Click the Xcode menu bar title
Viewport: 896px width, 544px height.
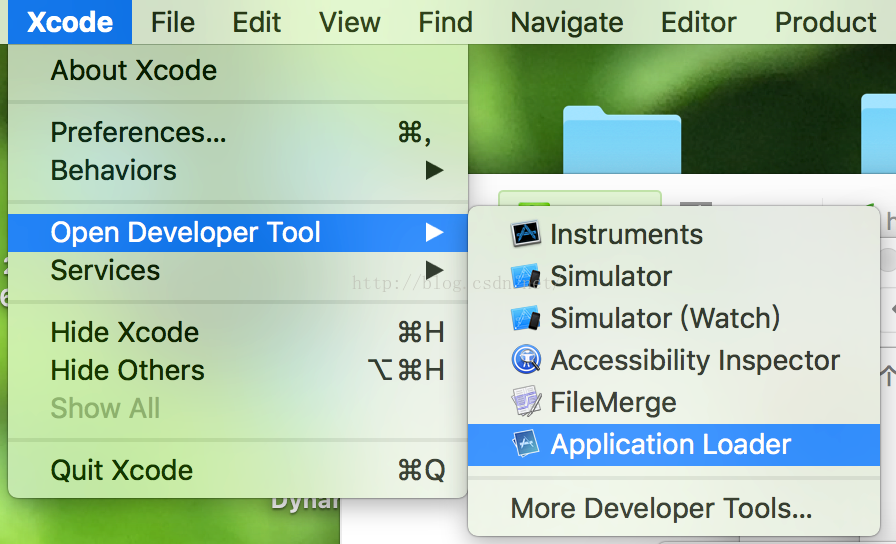(70, 22)
